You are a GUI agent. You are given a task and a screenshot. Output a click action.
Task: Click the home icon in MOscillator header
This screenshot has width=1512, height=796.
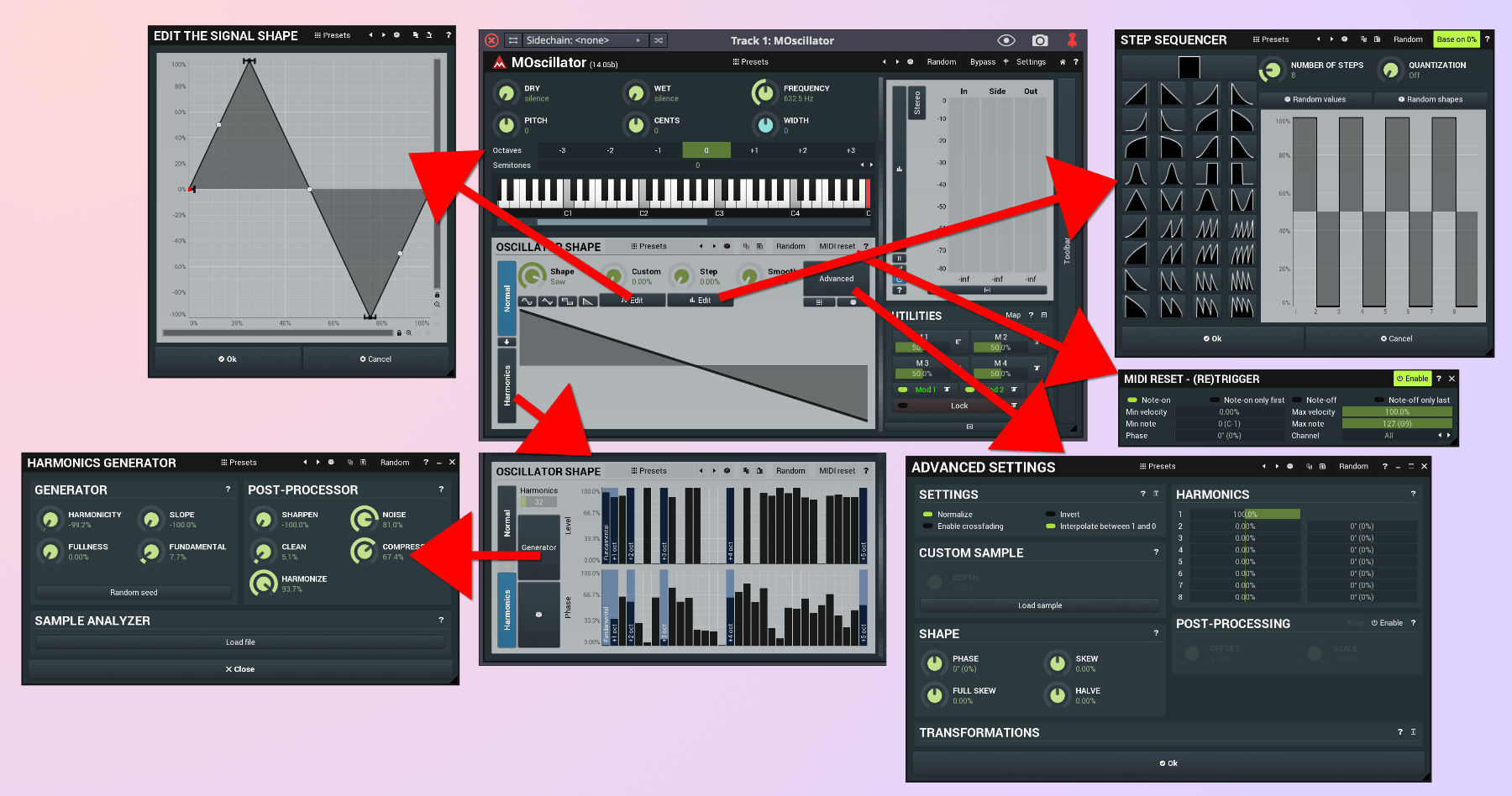point(1063,62)
